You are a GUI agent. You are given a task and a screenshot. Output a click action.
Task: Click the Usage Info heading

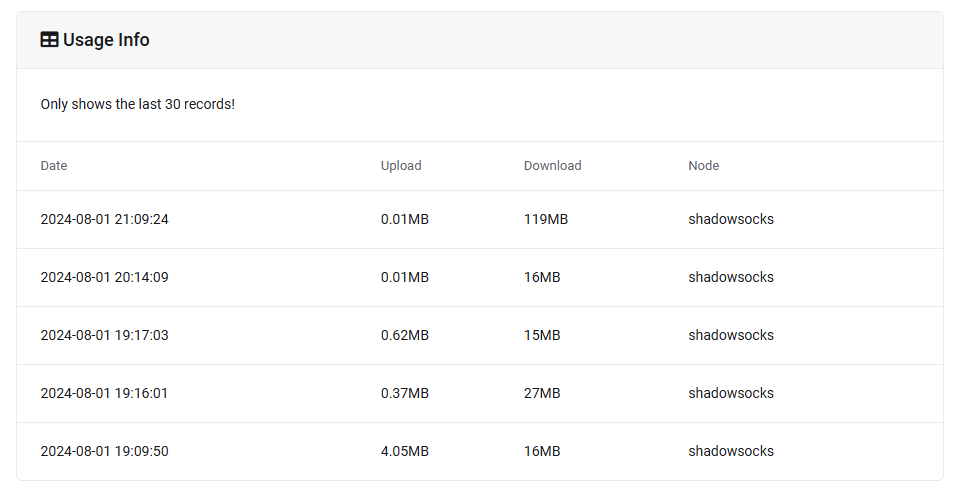pos(106,40)
